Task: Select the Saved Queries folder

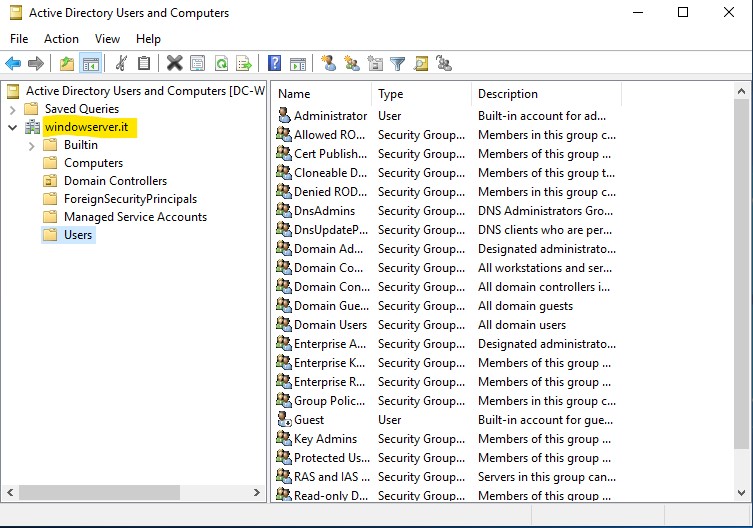Action: pyautogui.click(x=82, y=109)
